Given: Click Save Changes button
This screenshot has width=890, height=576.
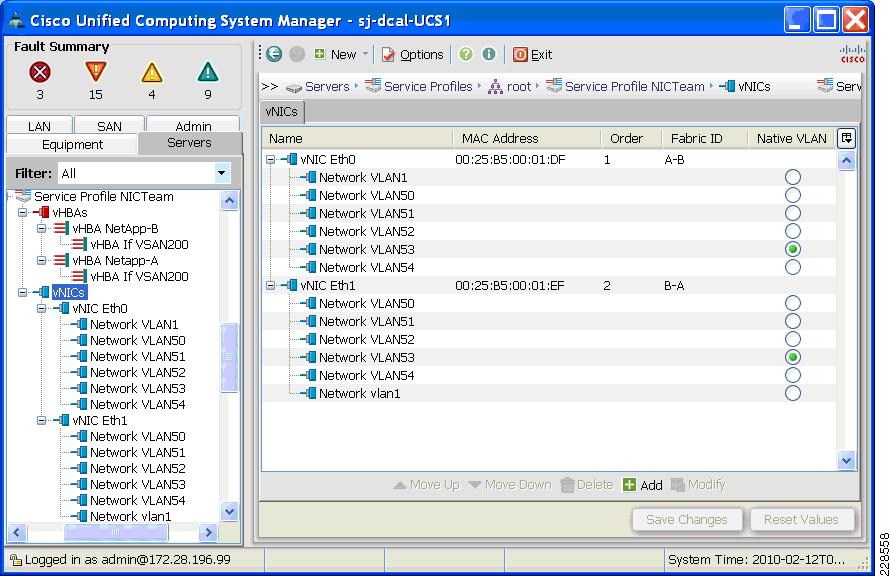Looking at the screenshot, I should 687,519.
